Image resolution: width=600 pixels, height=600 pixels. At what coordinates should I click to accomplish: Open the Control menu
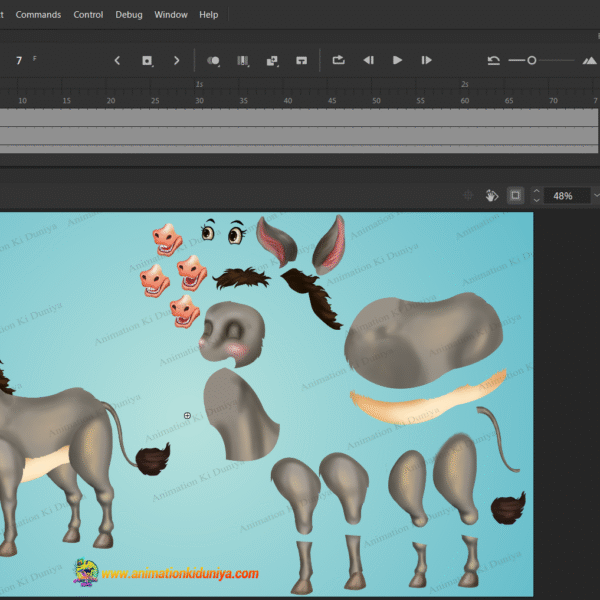pyautogui.click(x=88, y=15)
